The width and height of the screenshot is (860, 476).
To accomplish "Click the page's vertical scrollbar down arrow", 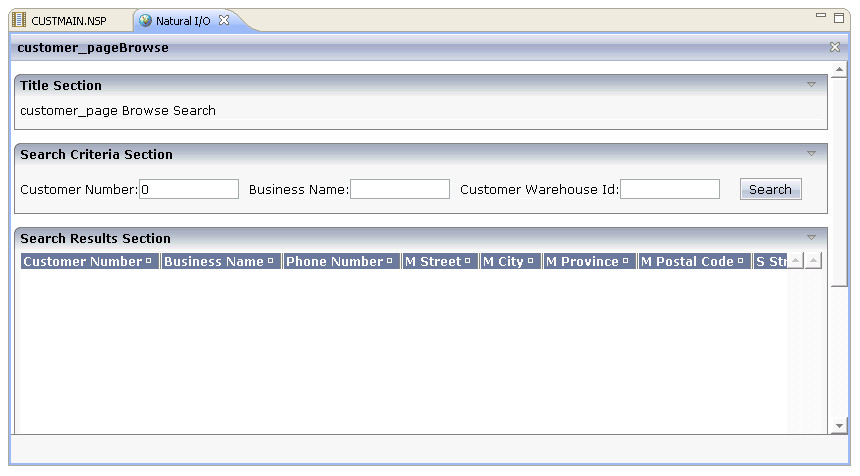I will 839,426.
